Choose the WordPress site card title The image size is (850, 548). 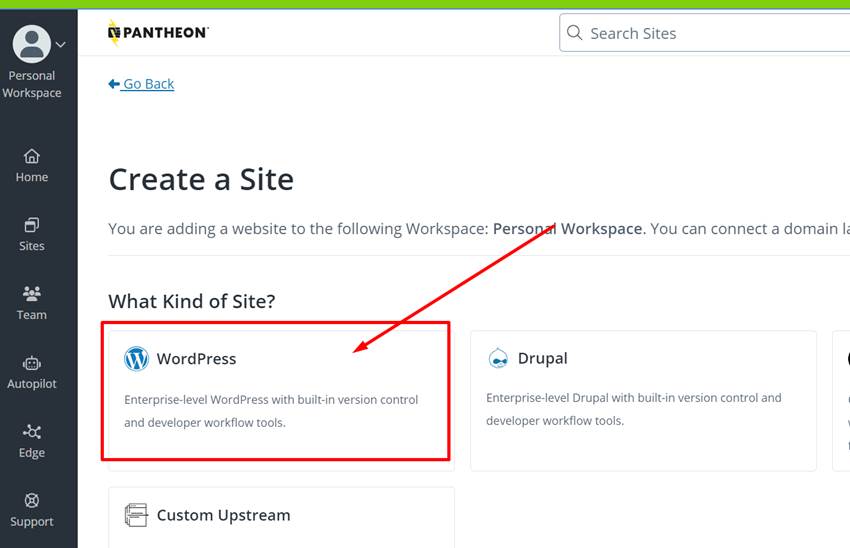[x=196, y=359]
